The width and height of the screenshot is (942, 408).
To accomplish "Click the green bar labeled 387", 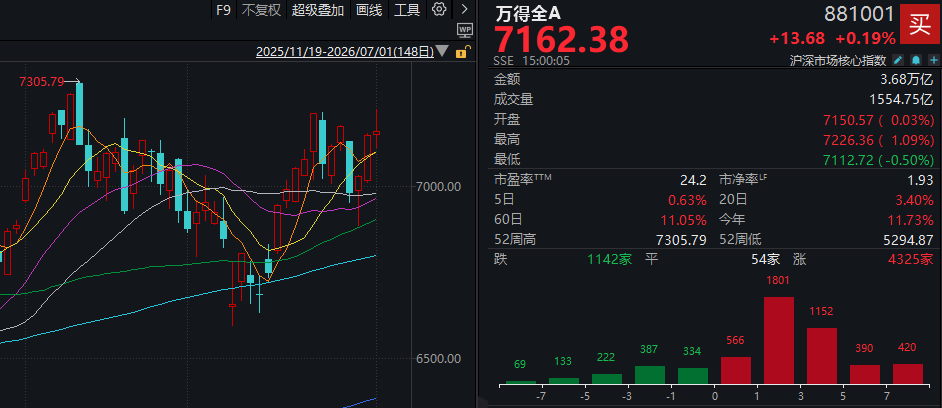I will click(x=650, y=374).
